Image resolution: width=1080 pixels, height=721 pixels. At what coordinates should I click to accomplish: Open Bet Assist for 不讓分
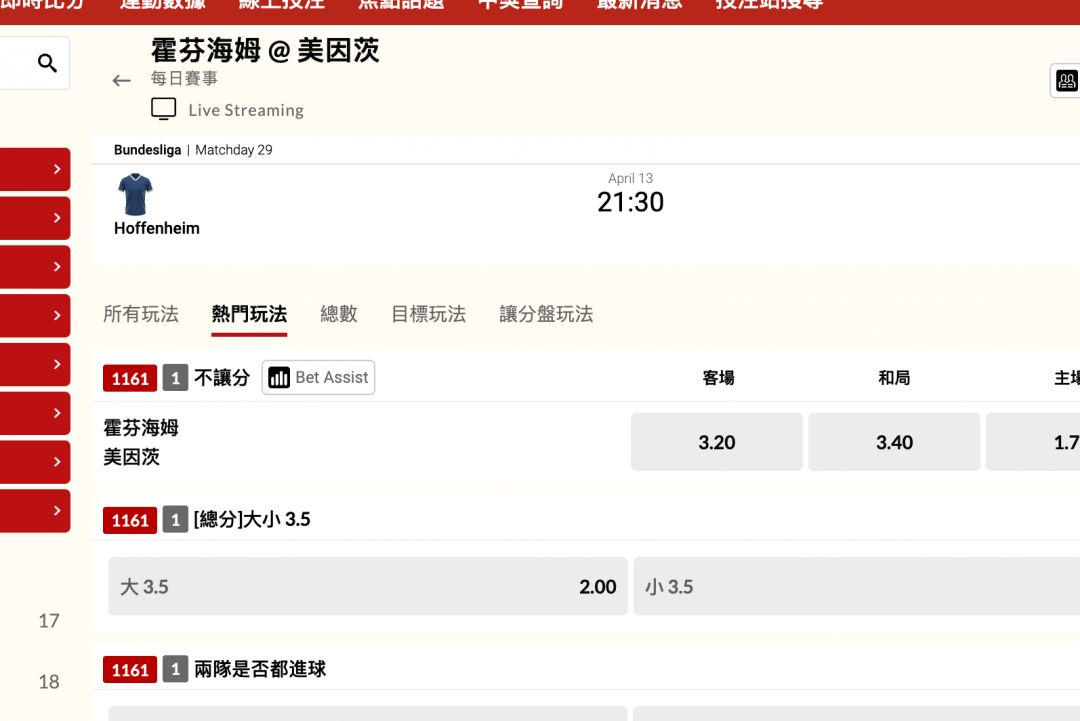pos(318,377)
